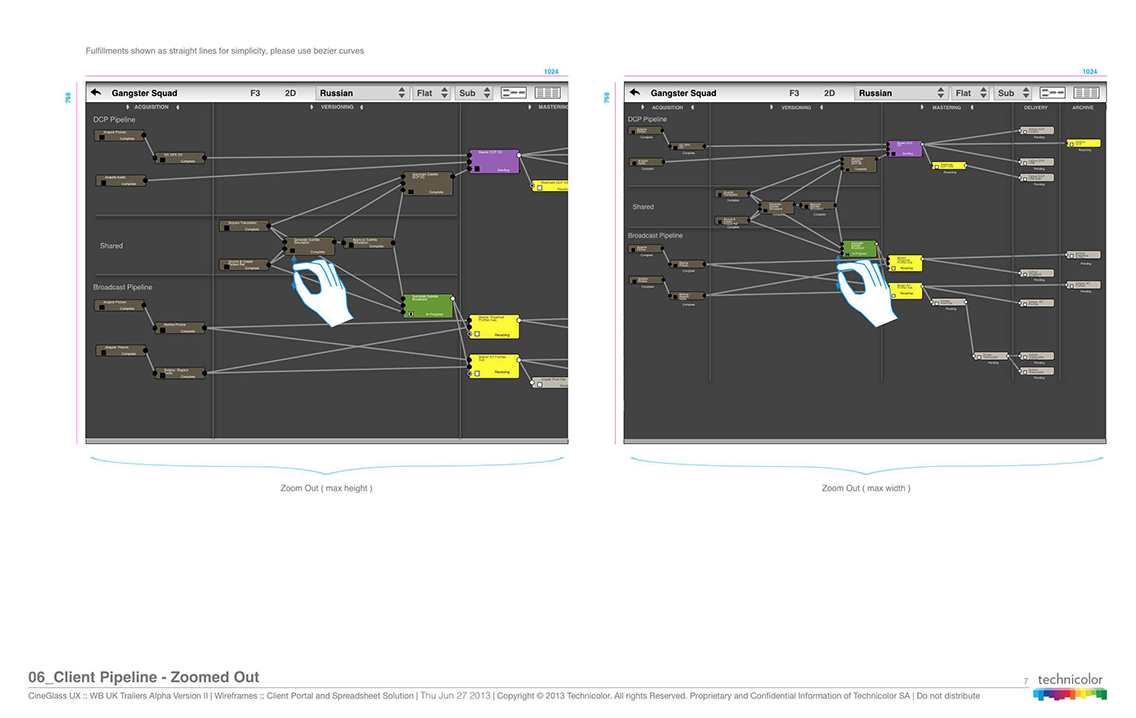Open the Flat dropdown in left wireframe
The image size is (1136, 718).
431,93
